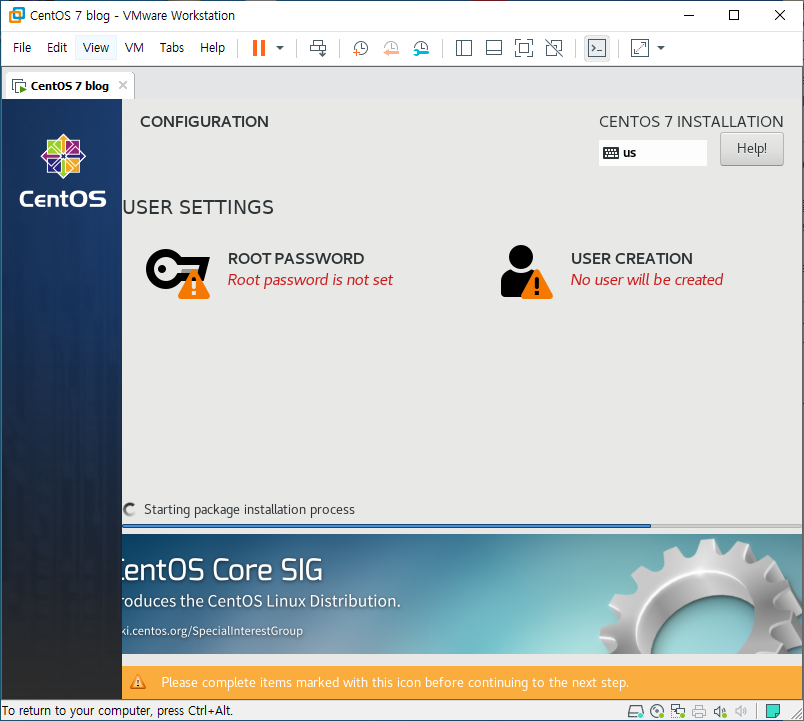Open USER CREATION settings
Image resolution: width=804 pixels, height=721 pixels.
[x=612, y=270]
